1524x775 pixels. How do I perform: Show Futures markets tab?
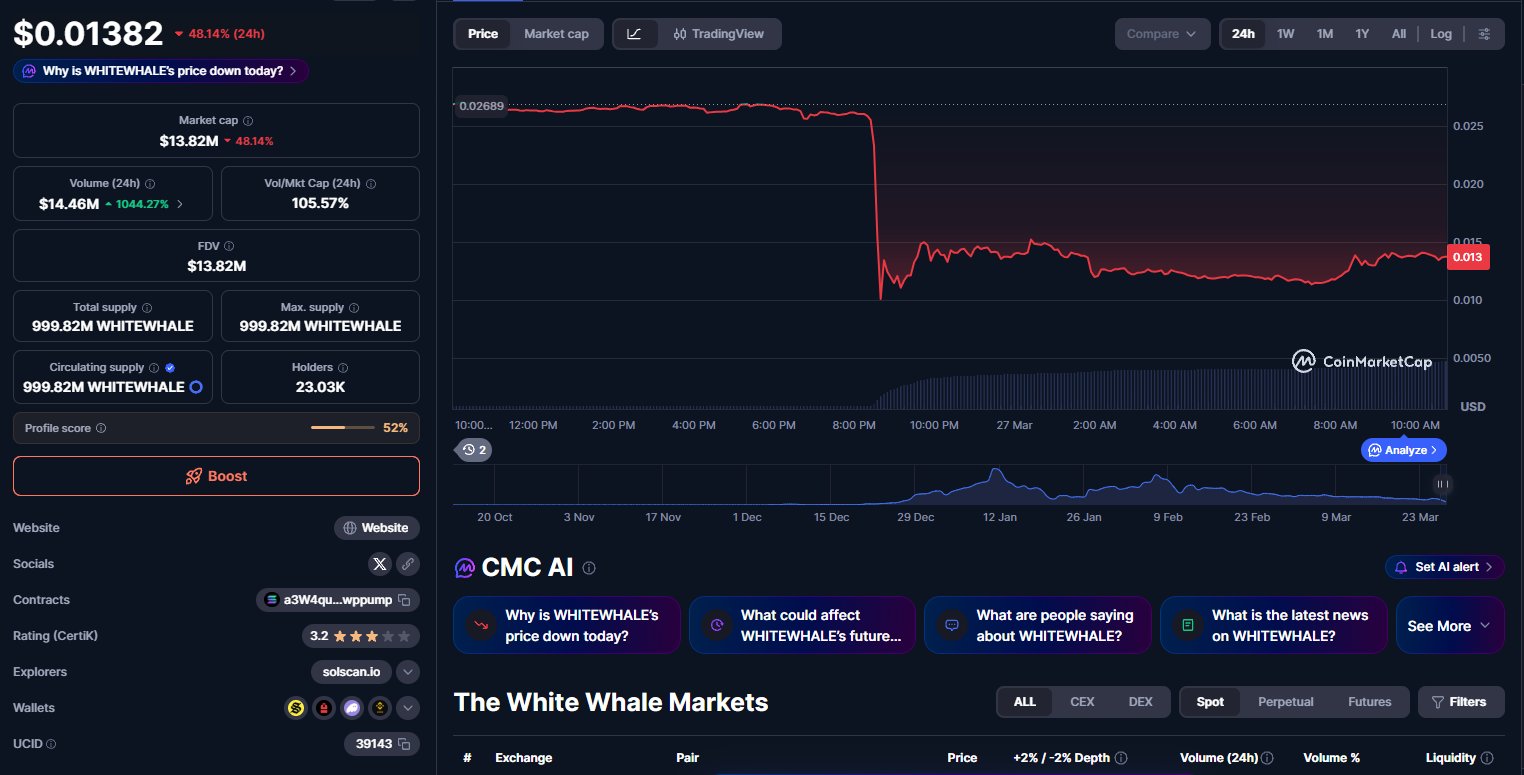pos(1370,702)
